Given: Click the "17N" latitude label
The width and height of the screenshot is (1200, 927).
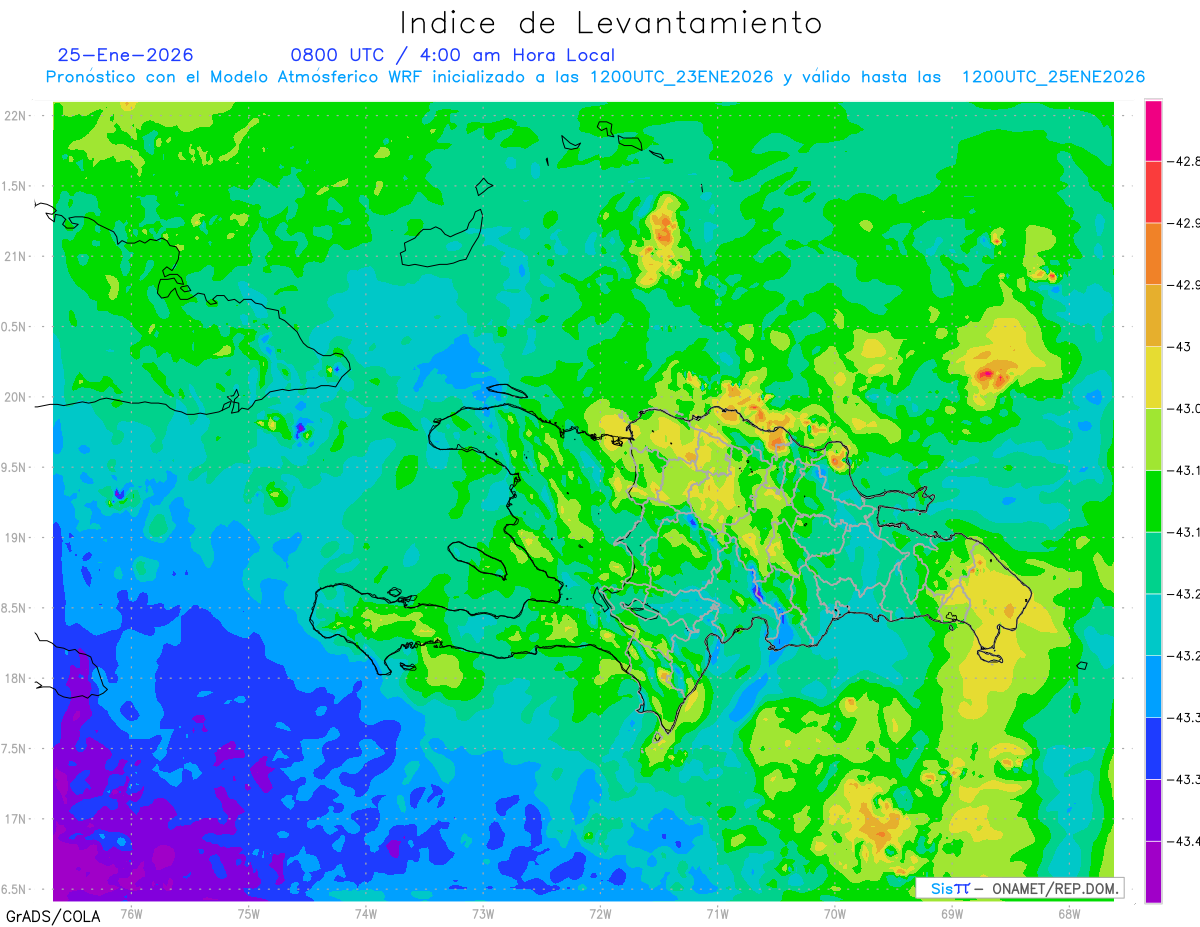Looking at the screenshot, I should (x=17, y=819).
